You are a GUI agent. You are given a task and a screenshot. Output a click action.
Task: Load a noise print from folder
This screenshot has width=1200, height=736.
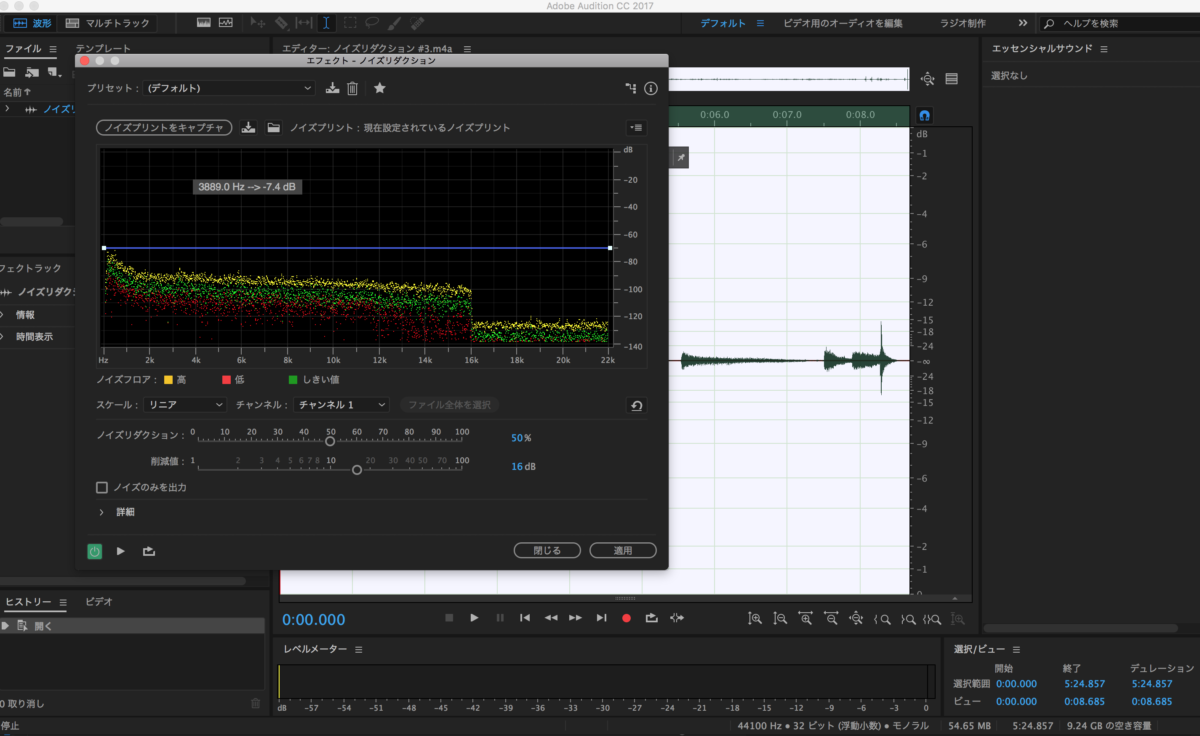(273, 127)
